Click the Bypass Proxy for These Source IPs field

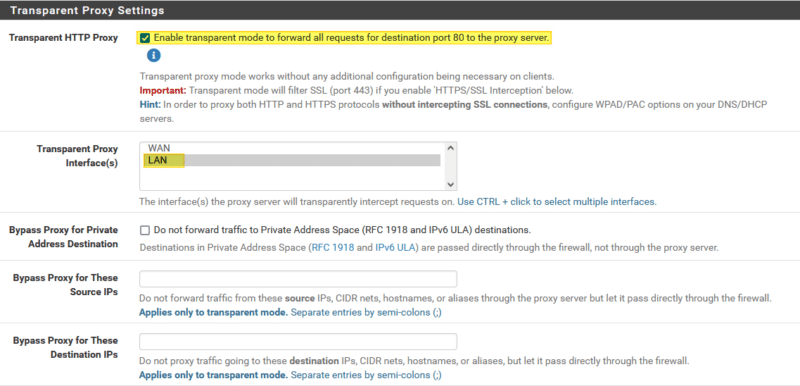298,279
